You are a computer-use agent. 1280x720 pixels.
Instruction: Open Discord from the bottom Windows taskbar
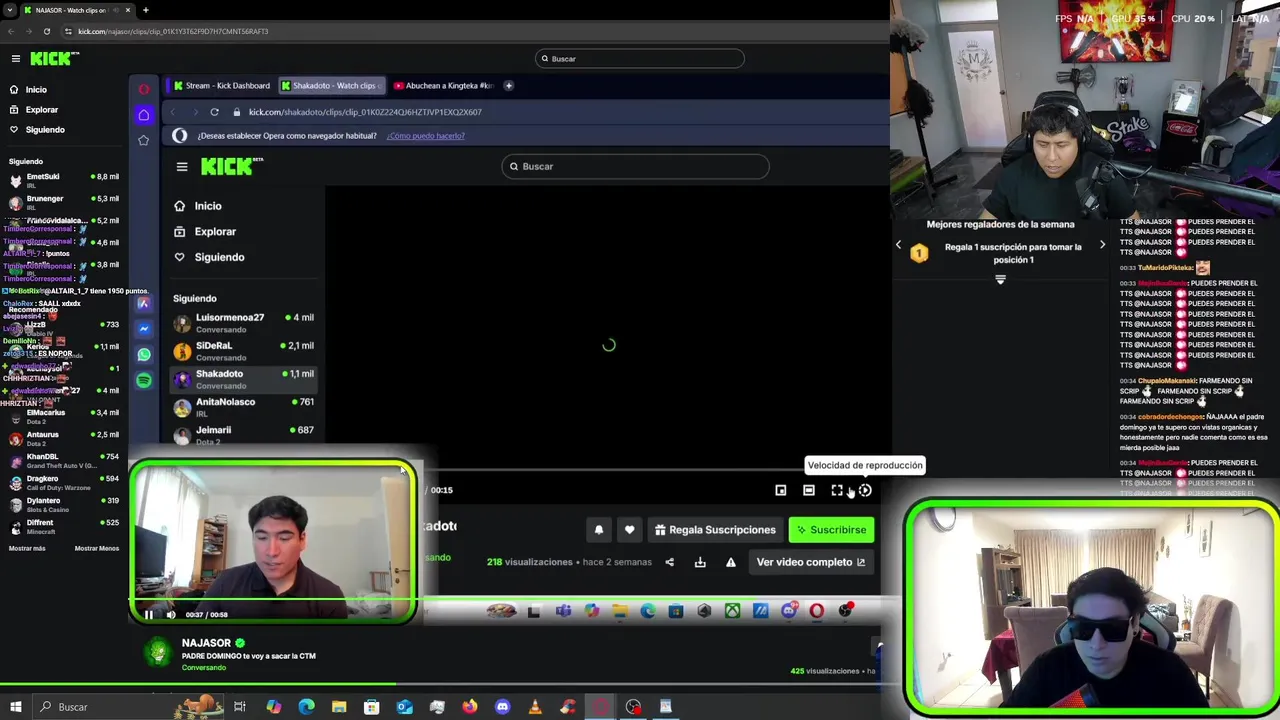pos(502,707)
